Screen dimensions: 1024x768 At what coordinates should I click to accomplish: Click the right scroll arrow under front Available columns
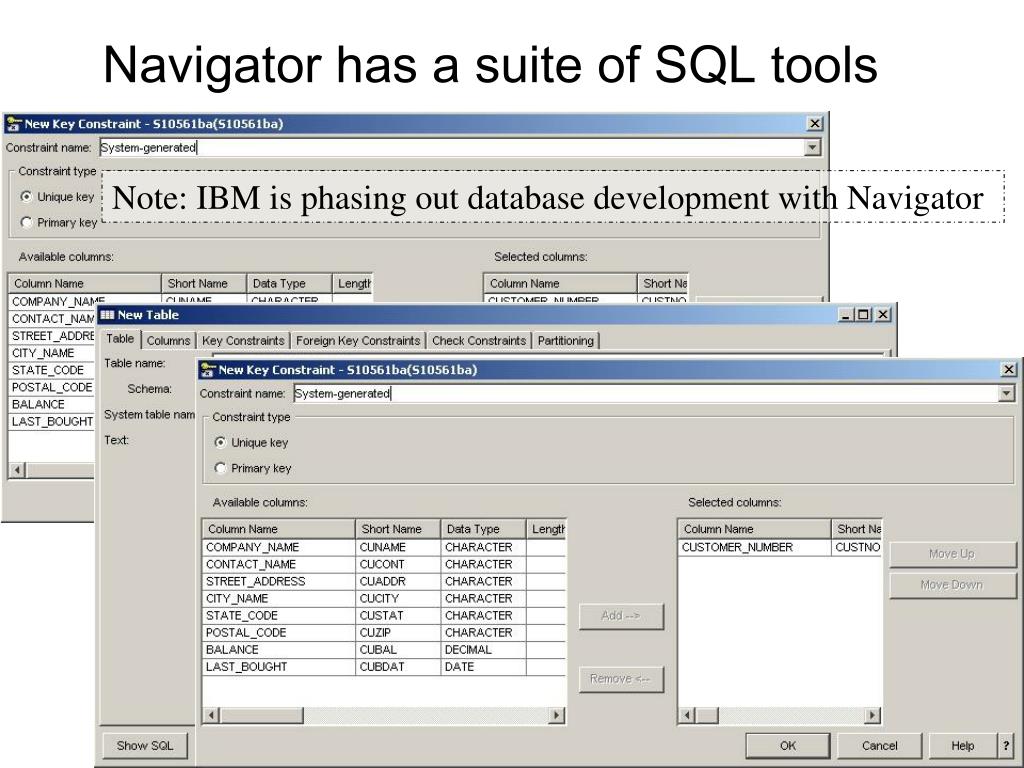point(556,715)
